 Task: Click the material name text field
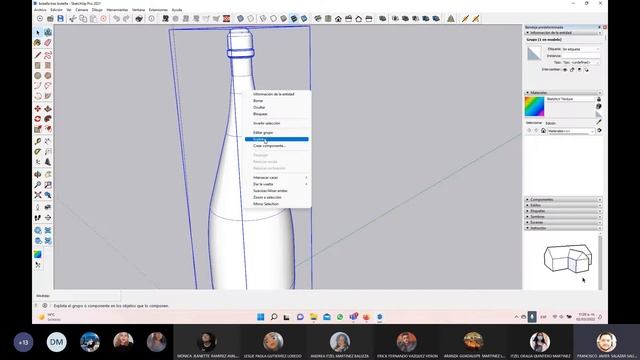(x=570, y=99)
